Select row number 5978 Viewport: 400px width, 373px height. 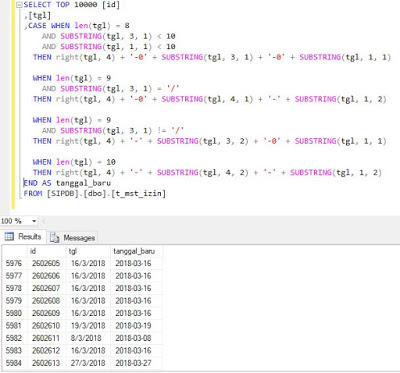14,288
